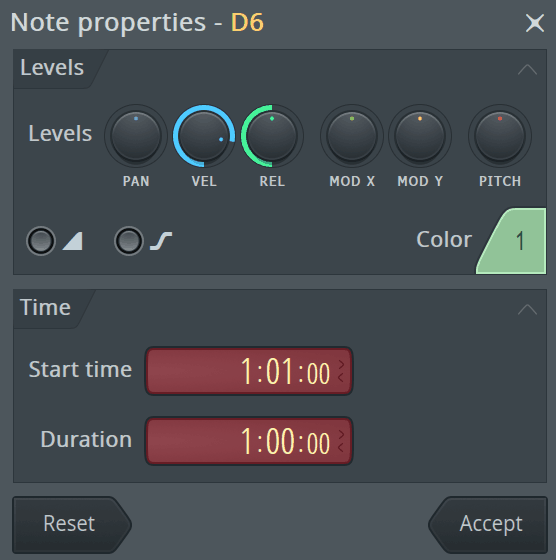556x560 pixels.
Task: Collapse the Levels section with its chevron
Action: tap(527, 69)
